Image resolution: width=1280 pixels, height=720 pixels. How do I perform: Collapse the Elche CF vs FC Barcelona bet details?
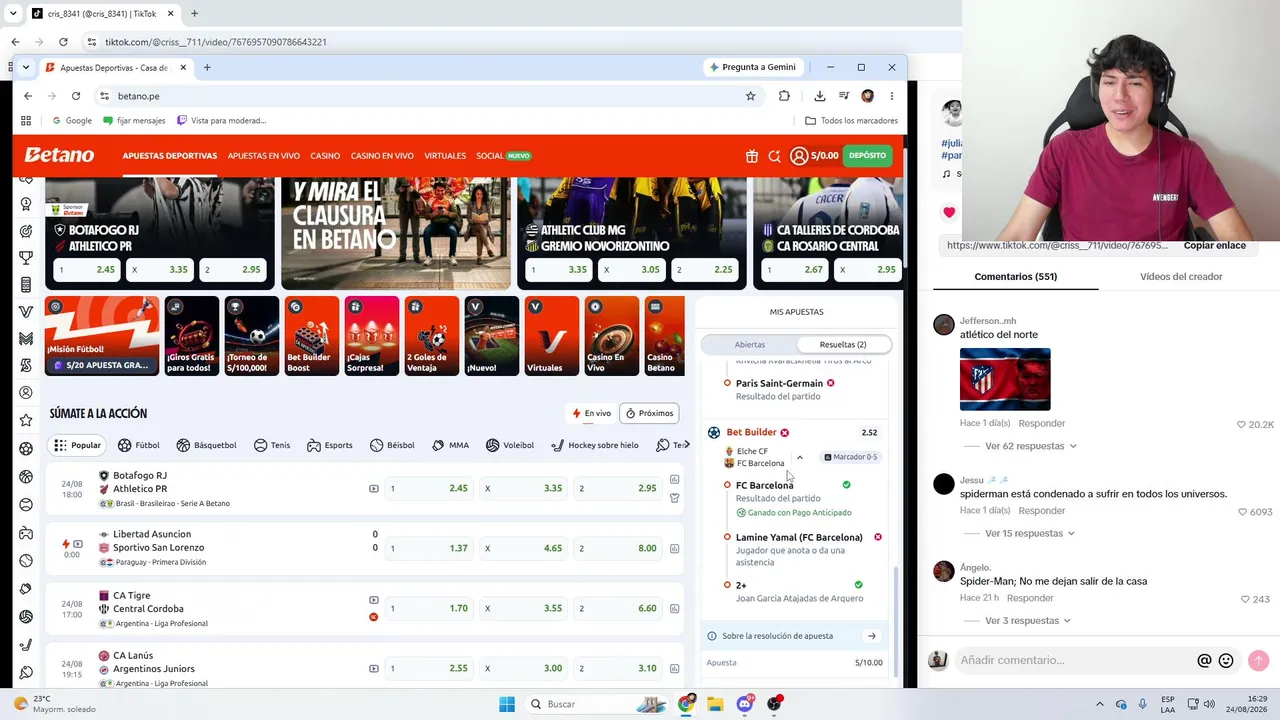pyautogui.click(x=799, y=457)
